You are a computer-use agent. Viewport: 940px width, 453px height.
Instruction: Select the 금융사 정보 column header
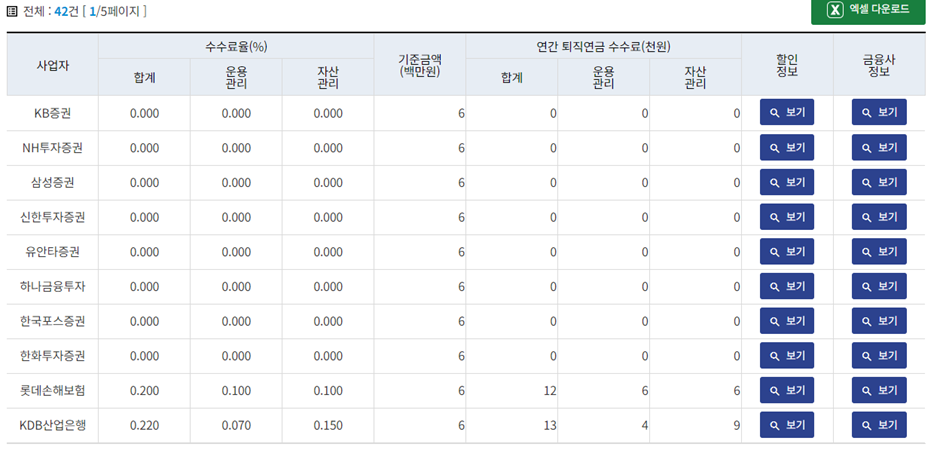(879, 65)
